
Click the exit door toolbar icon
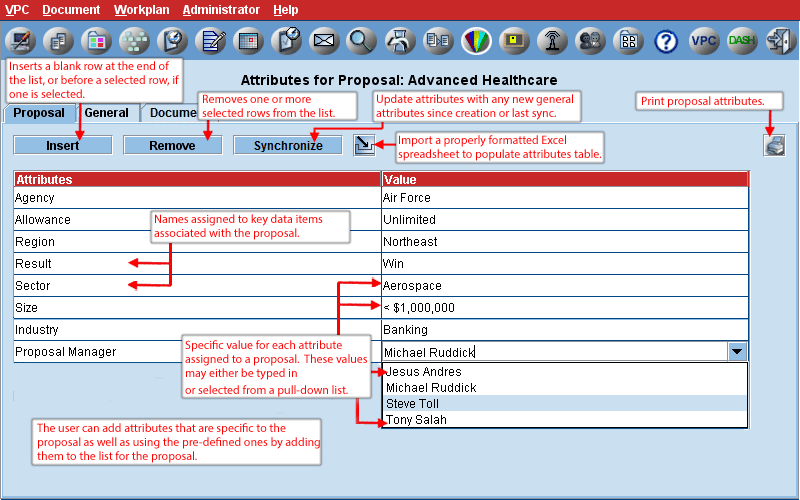click(x=780, y=40)
